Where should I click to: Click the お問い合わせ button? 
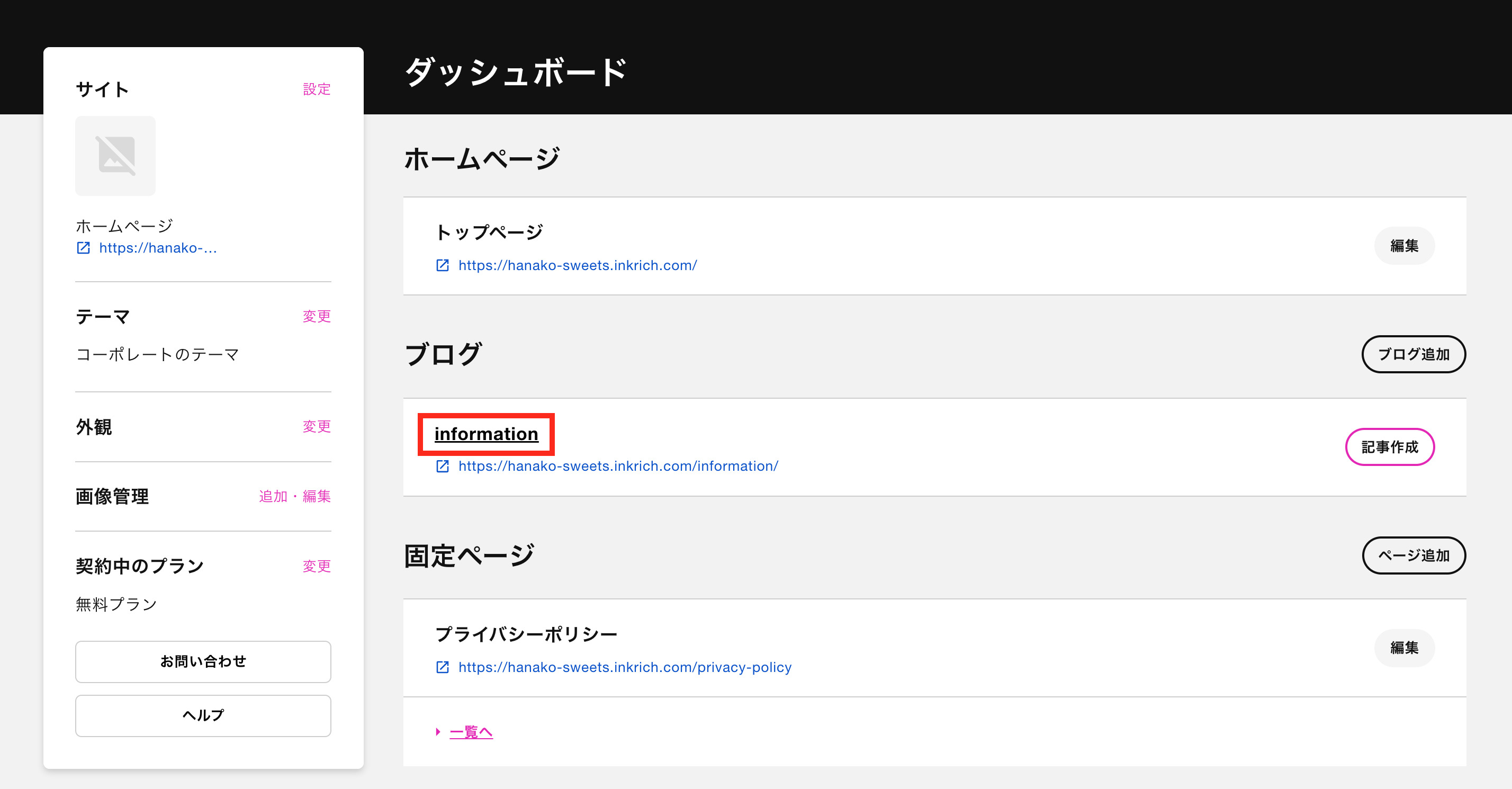203,661
